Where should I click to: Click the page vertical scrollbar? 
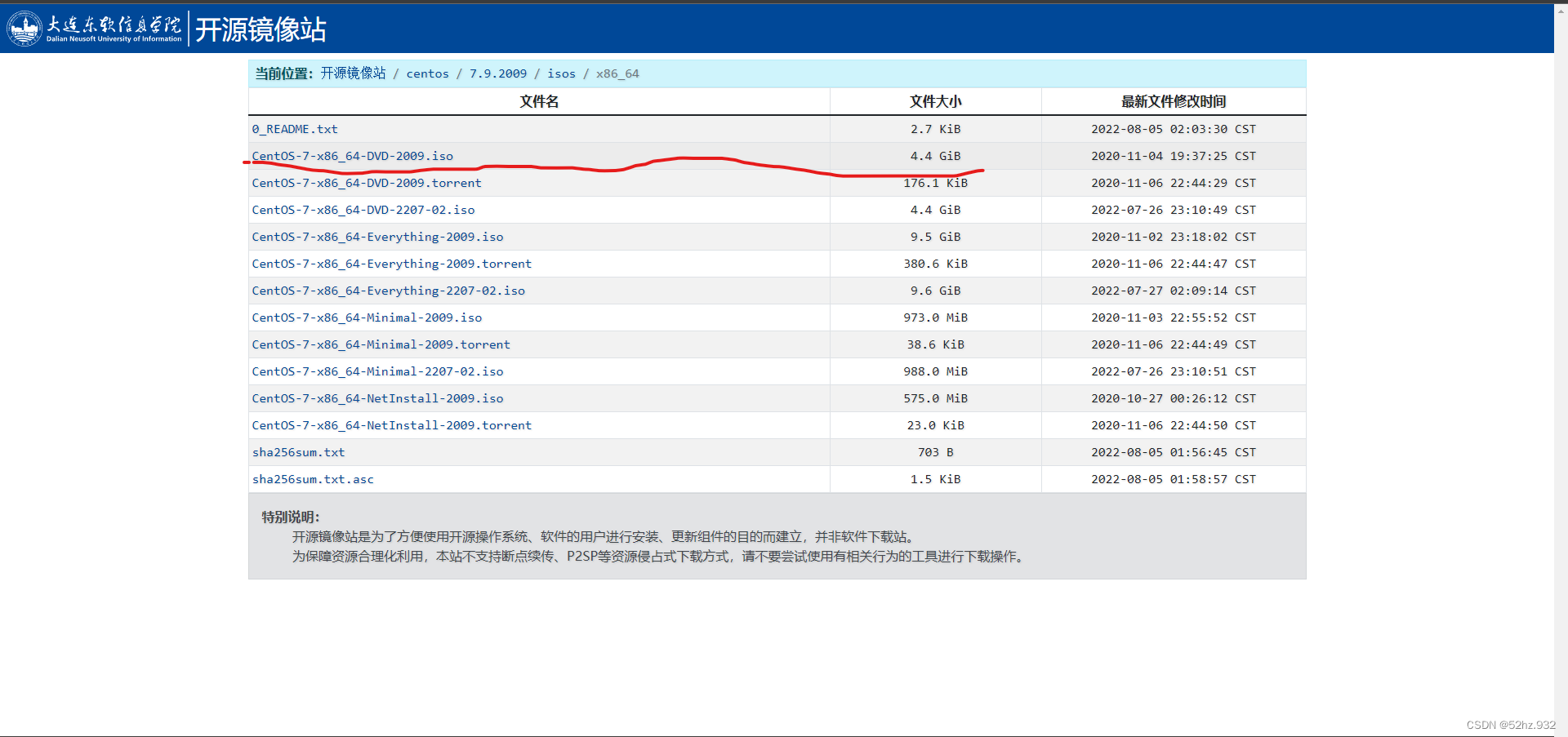[x=1561, y=370]
